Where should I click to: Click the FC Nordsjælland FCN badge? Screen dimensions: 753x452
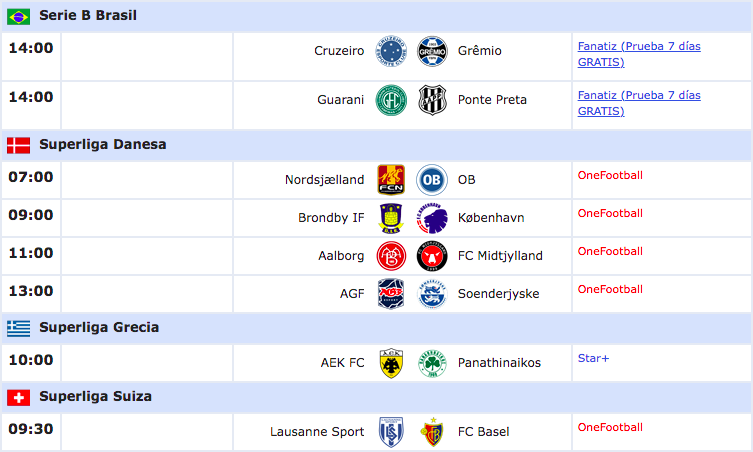[391, 180]
